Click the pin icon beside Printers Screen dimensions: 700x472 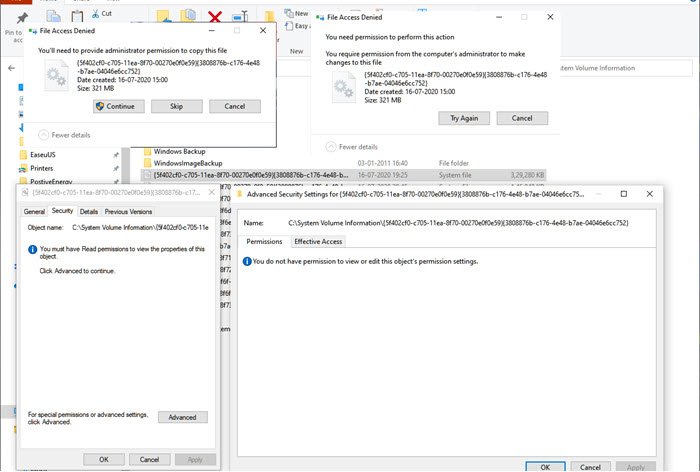(x=116, y=168)
